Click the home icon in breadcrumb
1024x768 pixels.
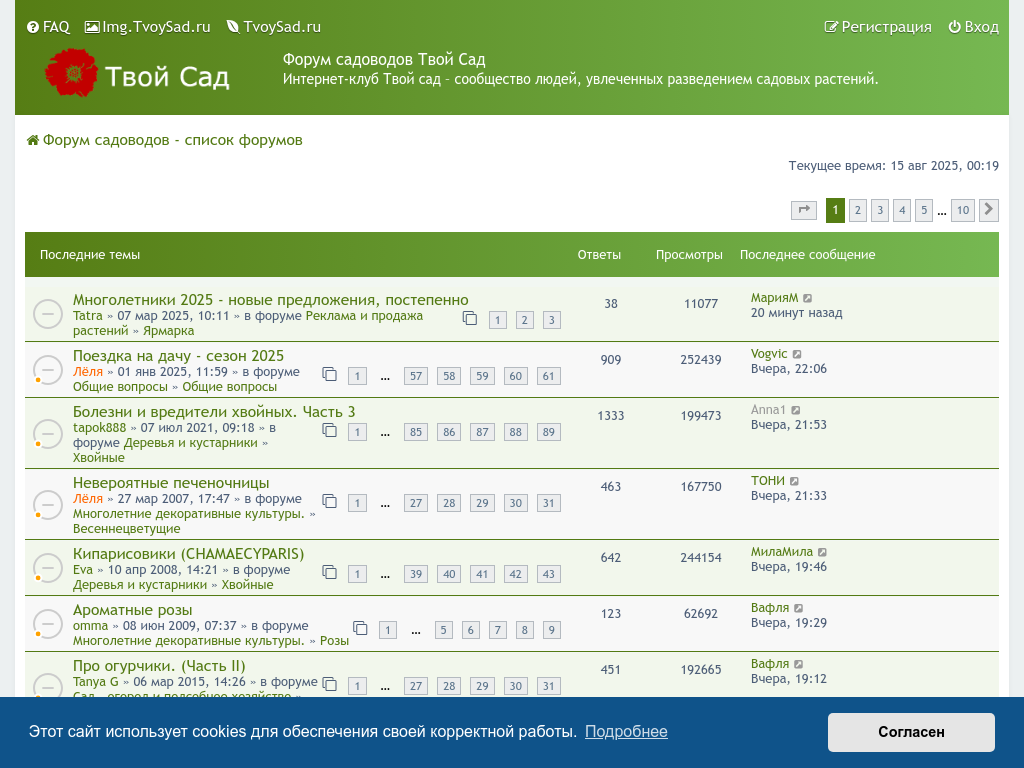point(32,140)
